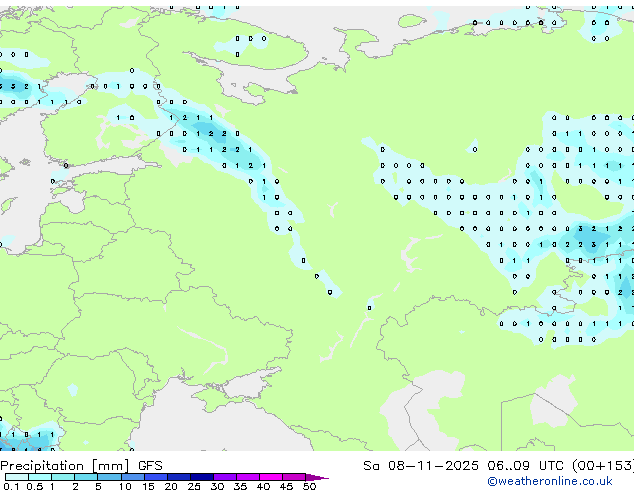Click the legend value '0.1'
Screen dimensions: 634x490
[12, 486]
